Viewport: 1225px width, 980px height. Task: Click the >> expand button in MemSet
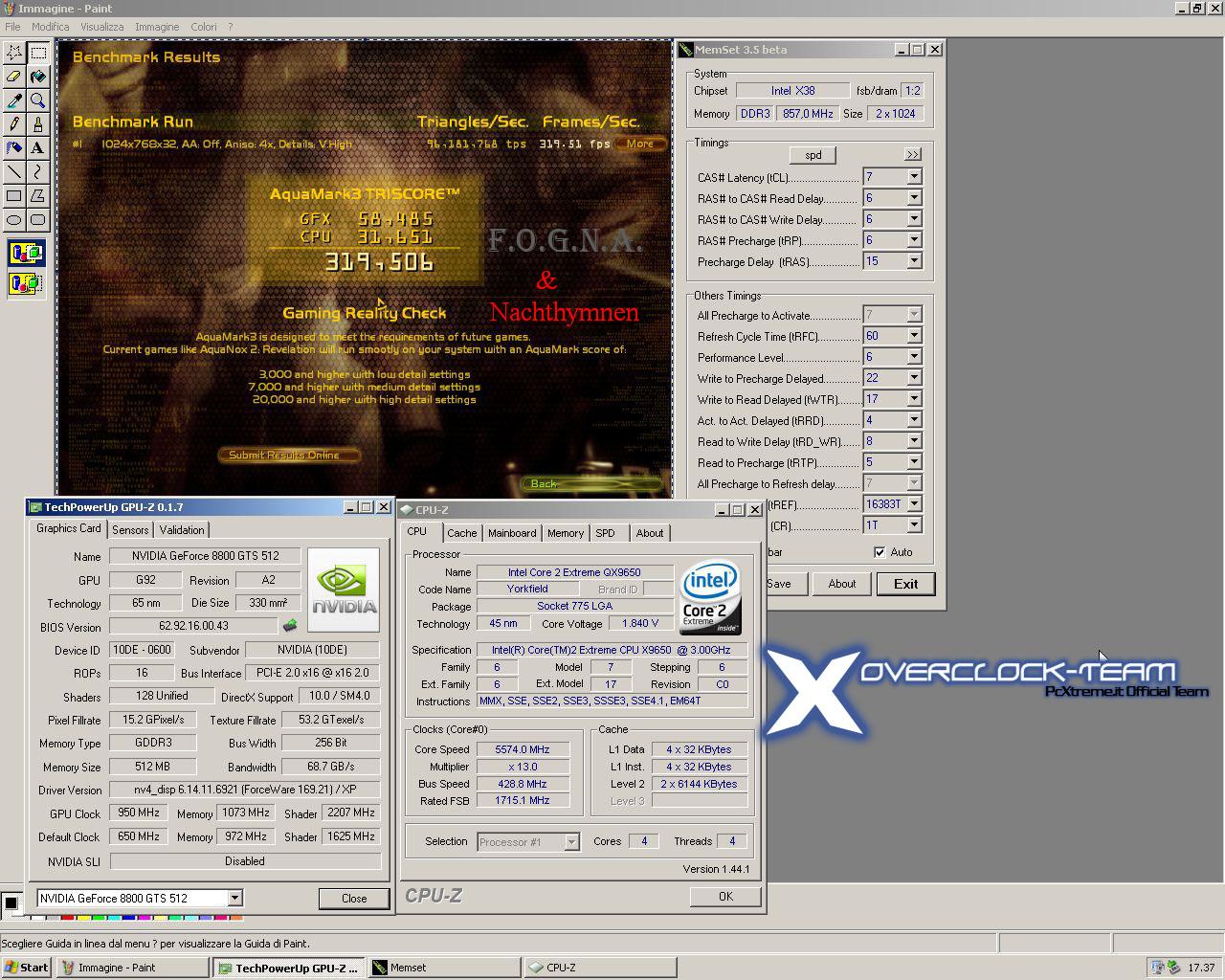tap(912, 154)
